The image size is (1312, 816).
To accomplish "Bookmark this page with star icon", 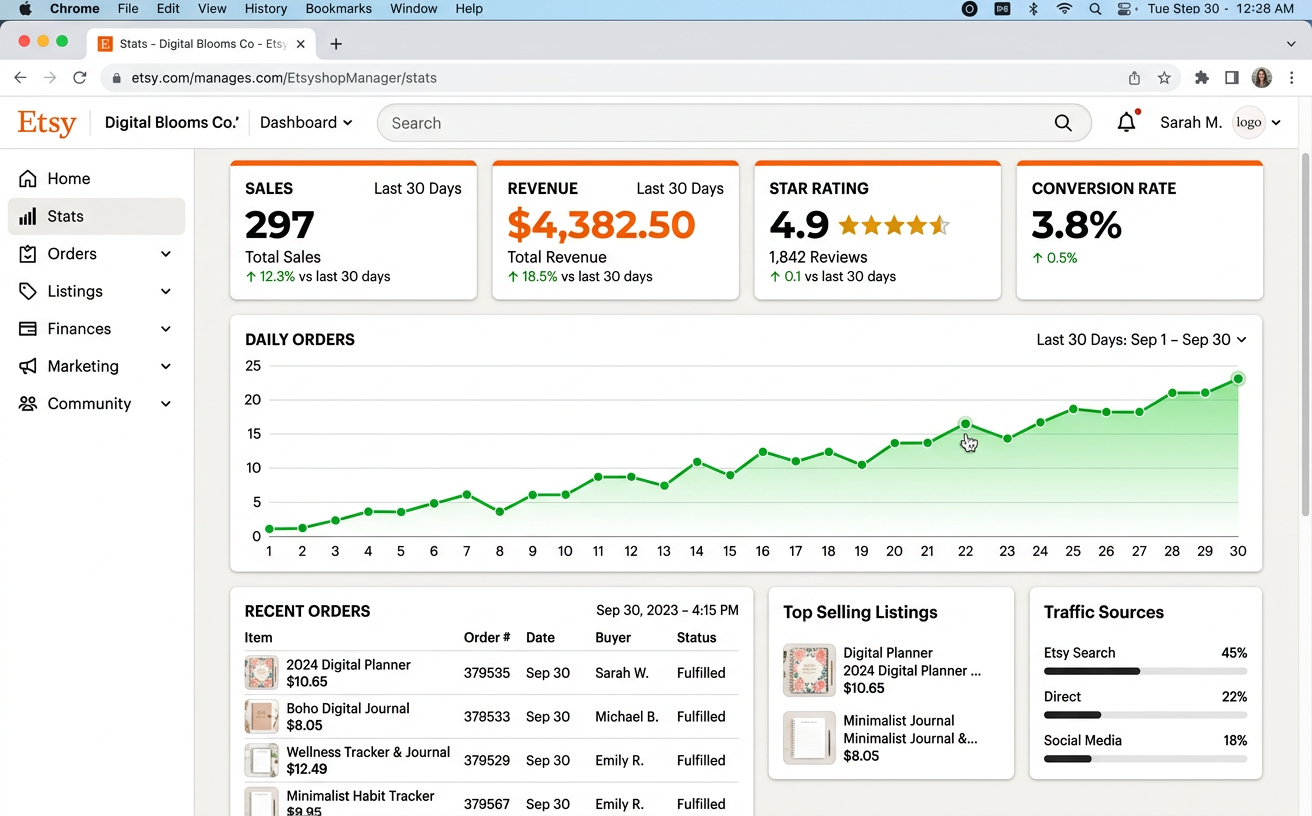I will 1164,78.
